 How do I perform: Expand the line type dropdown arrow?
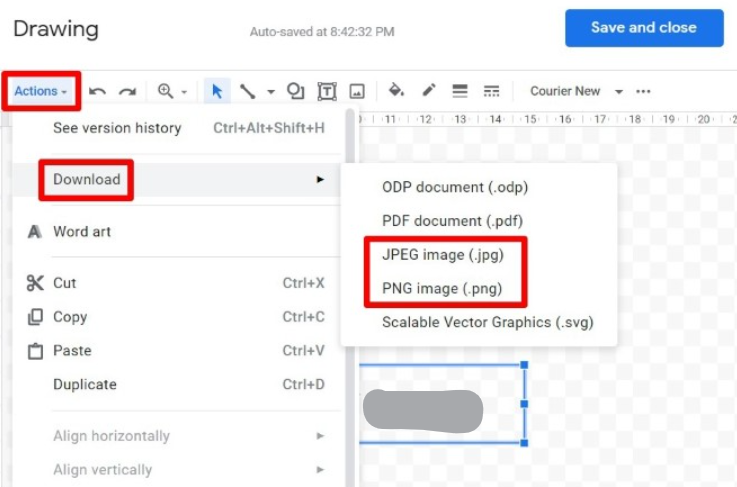click(271, 92)
